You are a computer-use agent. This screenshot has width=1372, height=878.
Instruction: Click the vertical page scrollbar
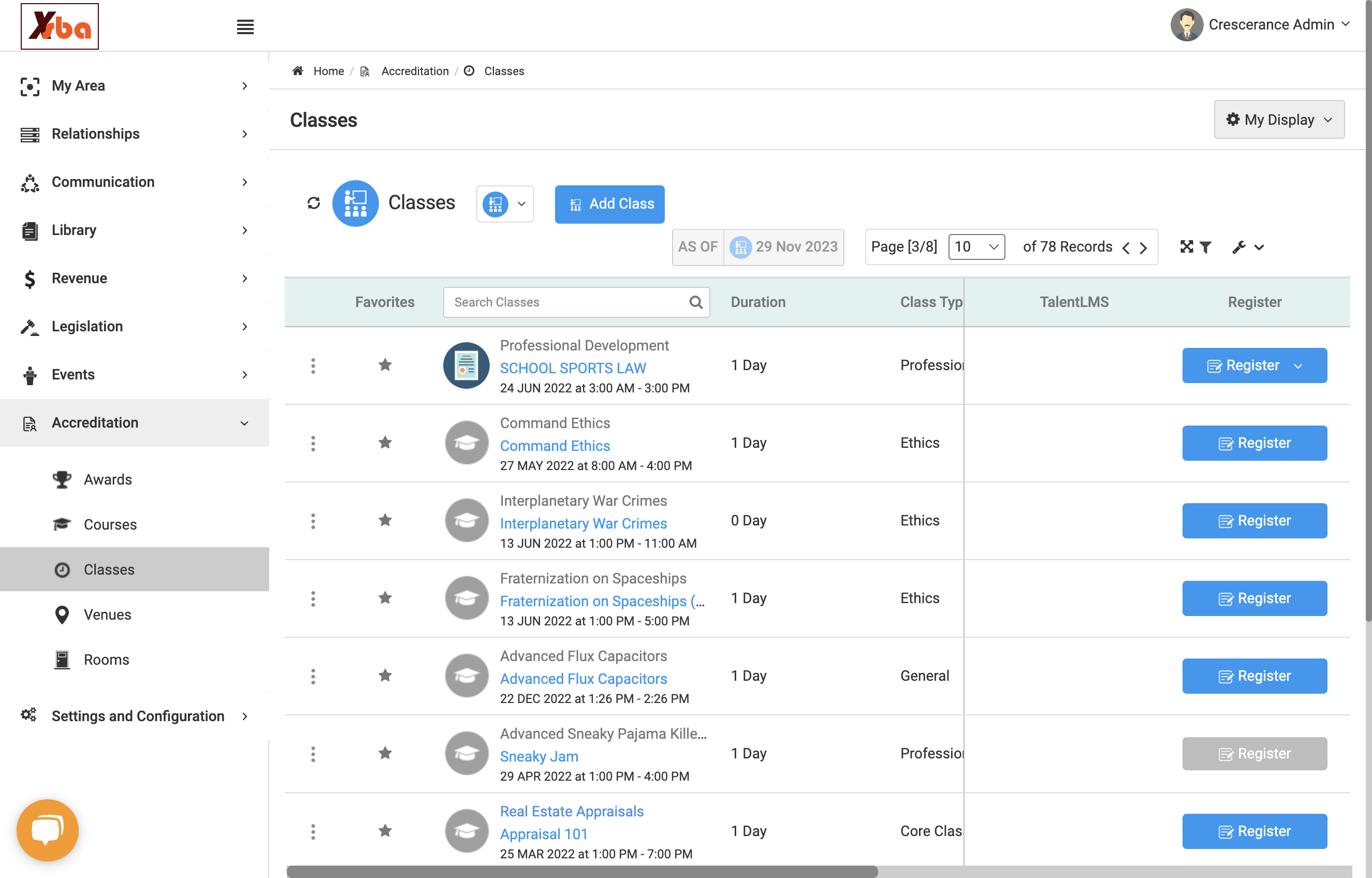coord(1367,311)
